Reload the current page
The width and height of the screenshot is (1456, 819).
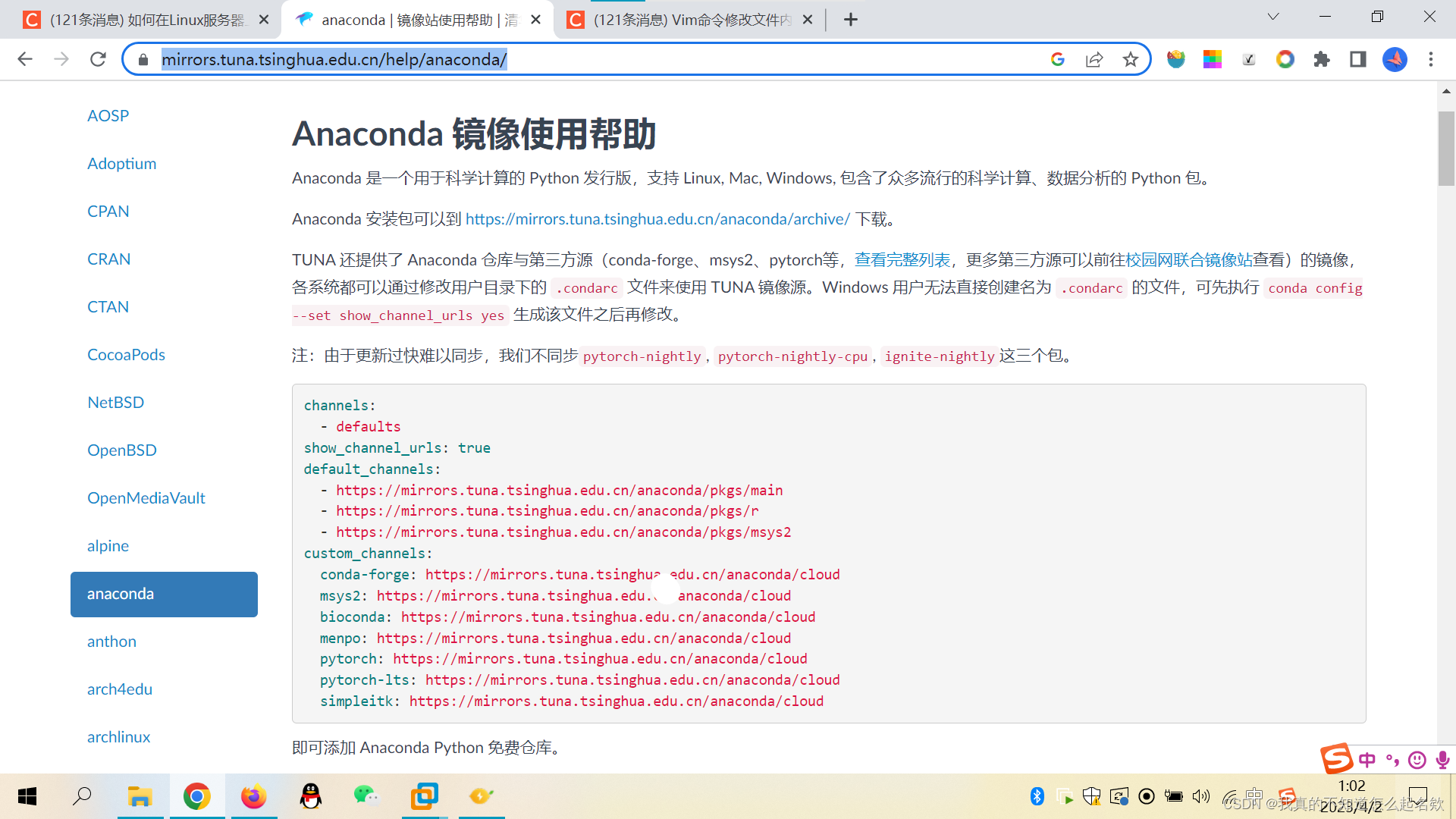98,59
